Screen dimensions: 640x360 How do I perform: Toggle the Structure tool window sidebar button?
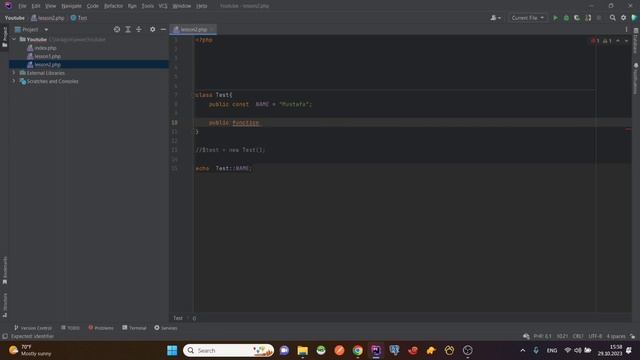5,305
